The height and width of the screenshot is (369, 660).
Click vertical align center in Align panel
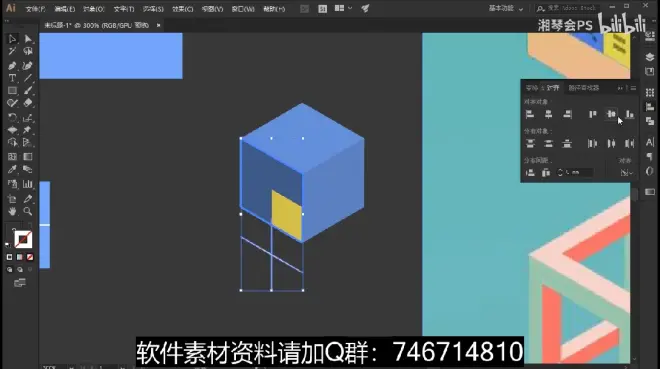611,114
